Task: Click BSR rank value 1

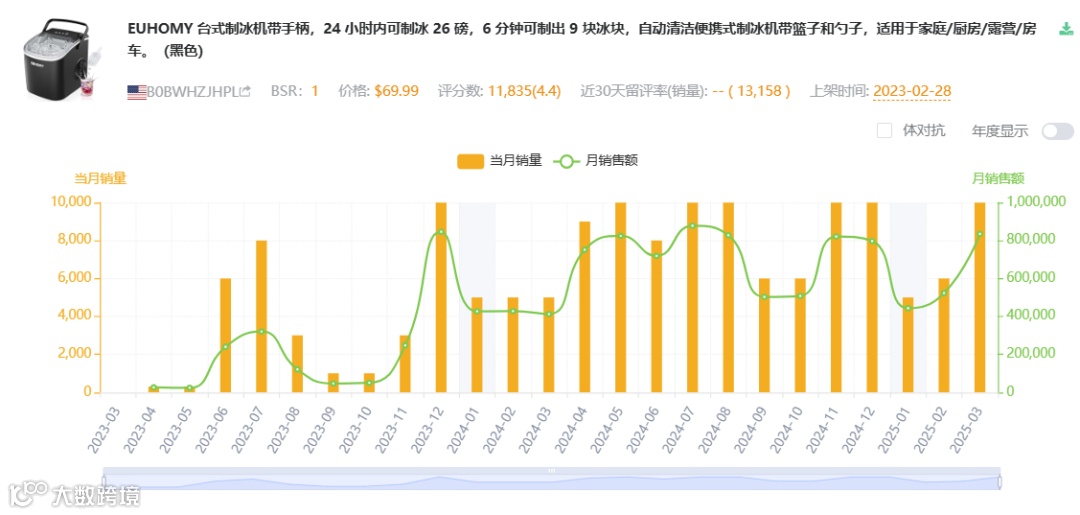Action: (315, 92)
